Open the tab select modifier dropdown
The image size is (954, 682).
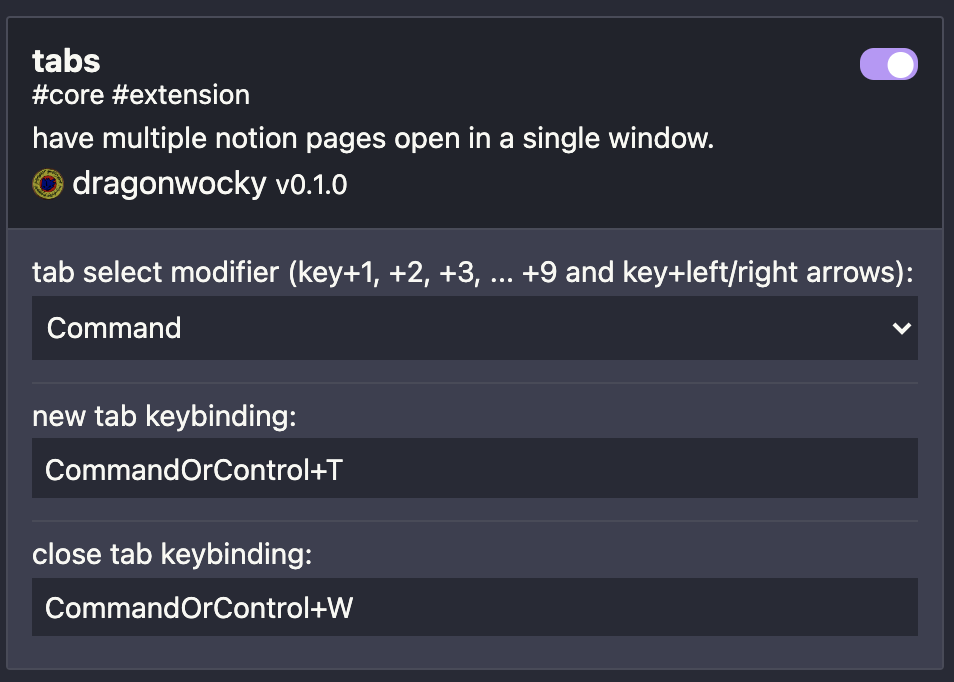coord(475,327)
